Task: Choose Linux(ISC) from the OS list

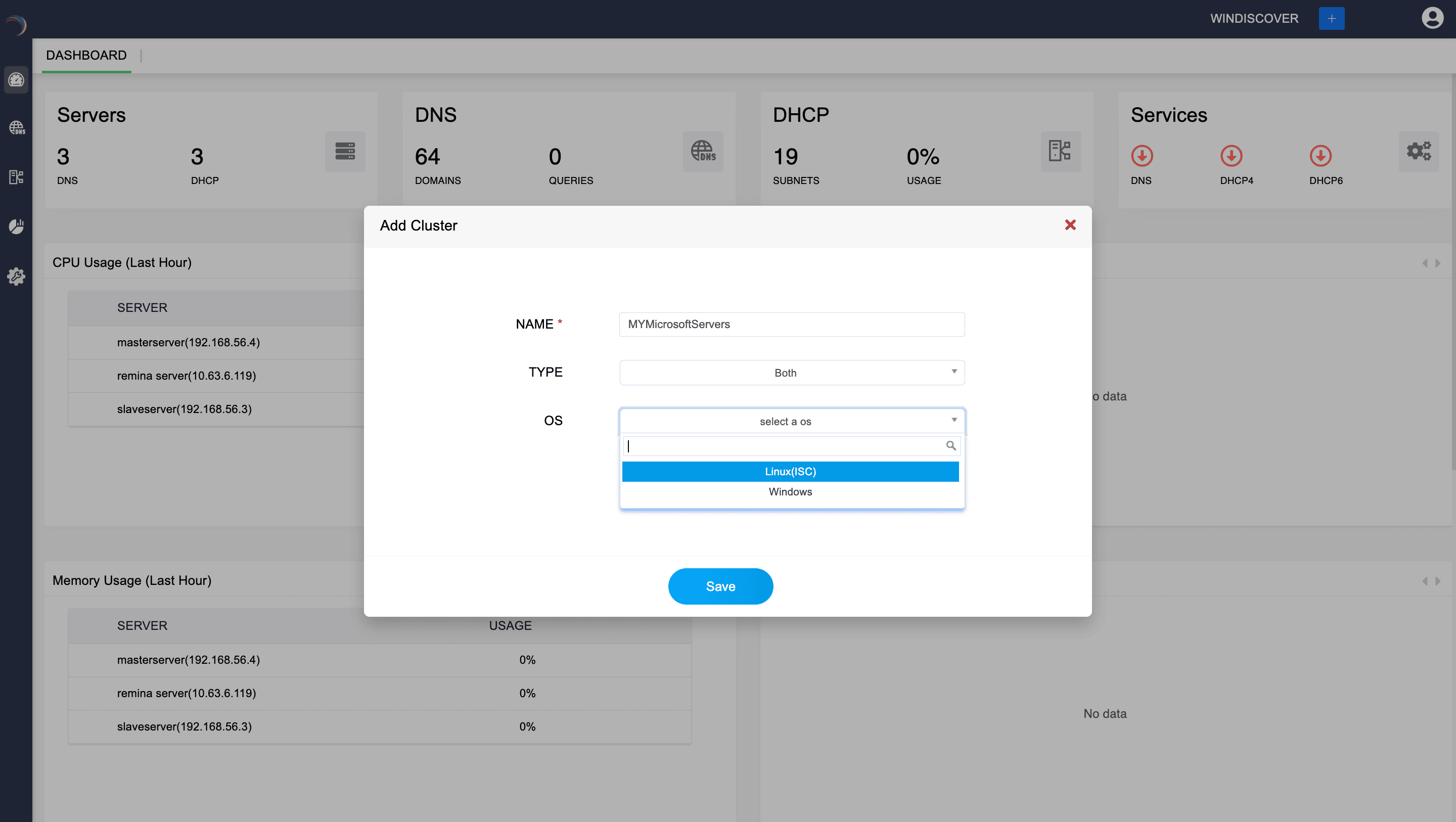Action: pyautogui.click(x=790, y=472)
